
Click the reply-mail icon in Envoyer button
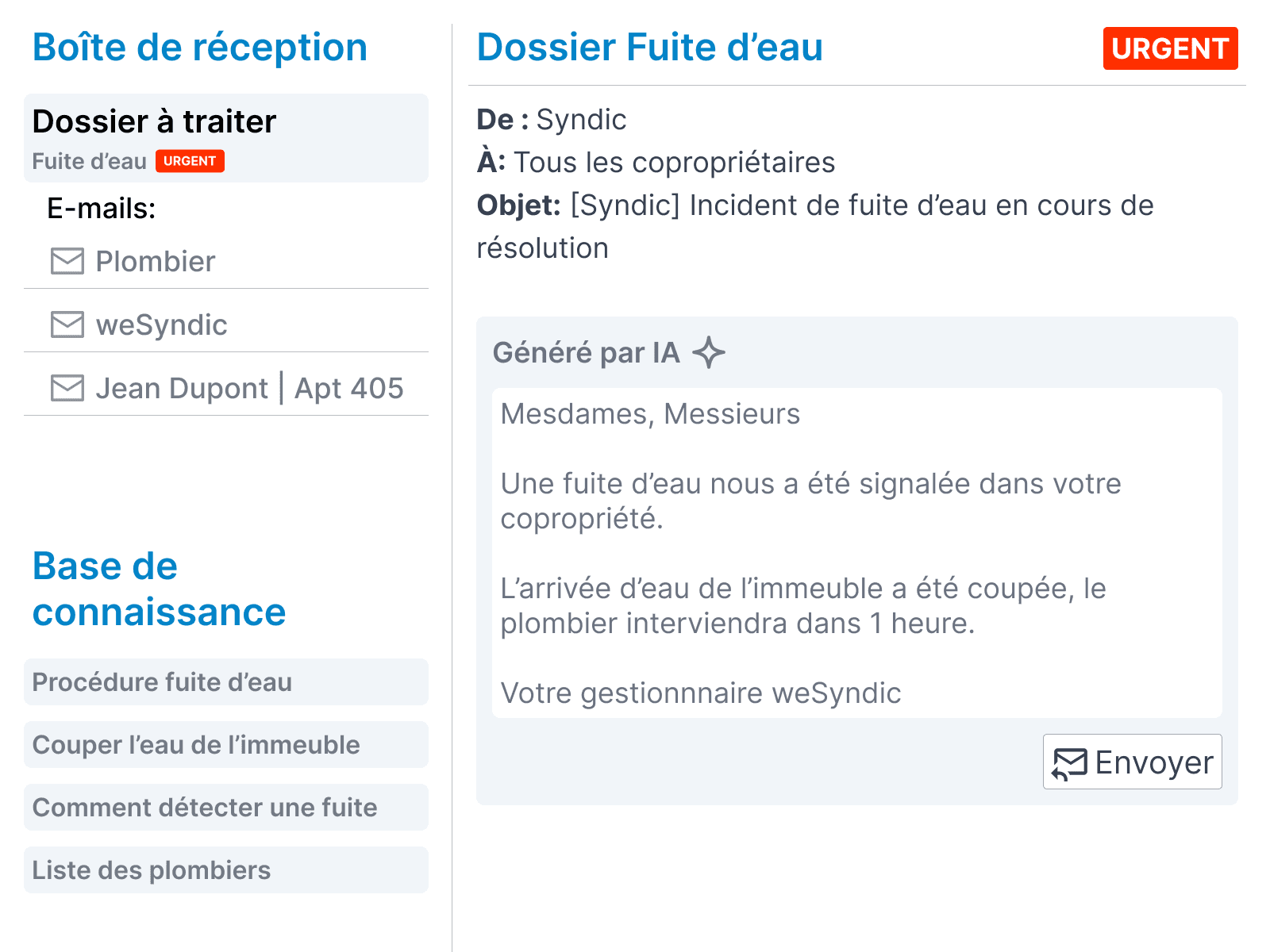pyautogui.click(x=1070, y=763)
